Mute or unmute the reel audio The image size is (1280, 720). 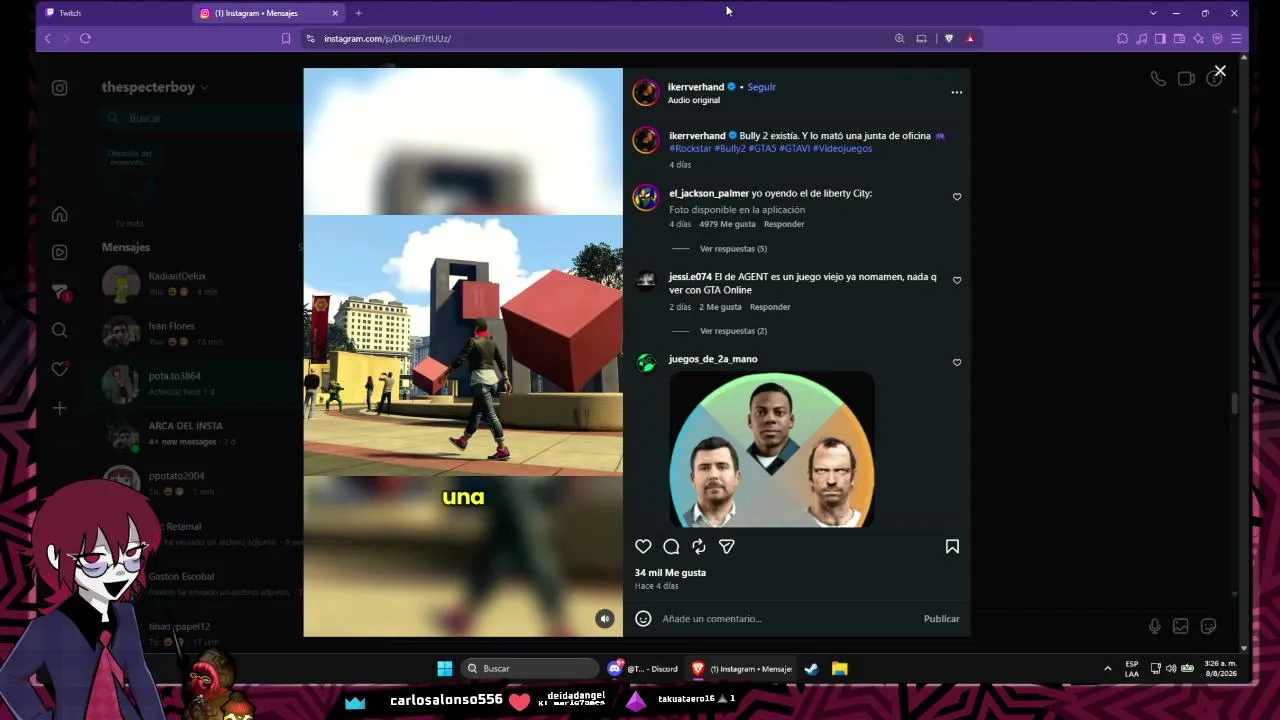click(x=605, y=619)
